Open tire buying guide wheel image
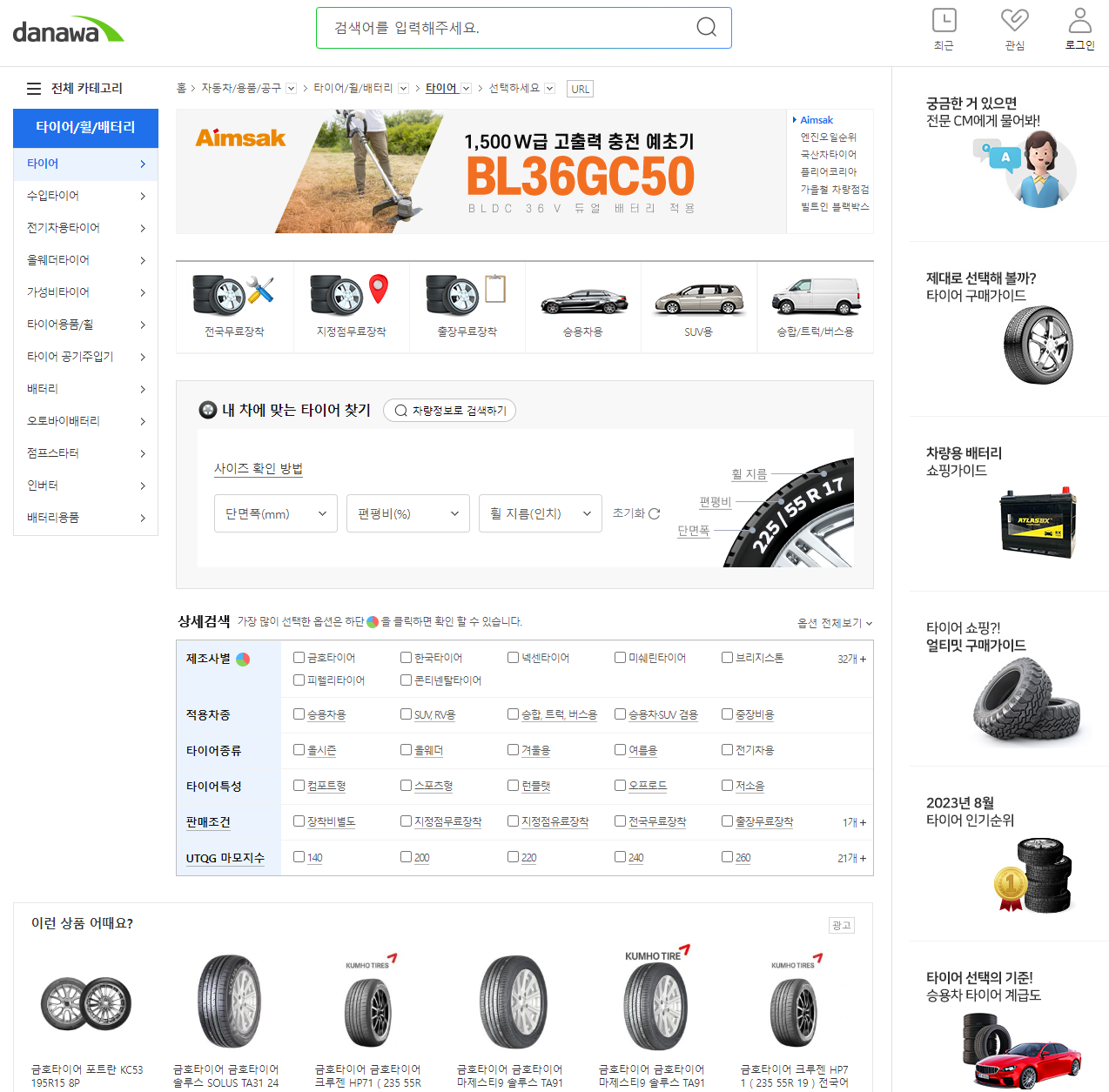 pos(1038,345)
